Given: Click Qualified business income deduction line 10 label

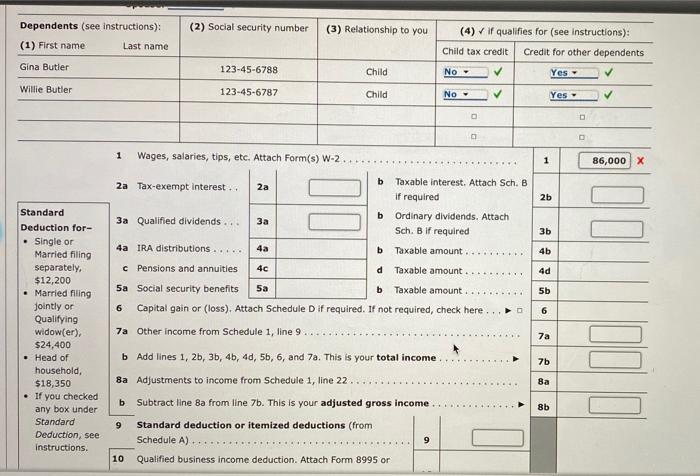Looking at the screenshot, I should [x=263, y=459].
